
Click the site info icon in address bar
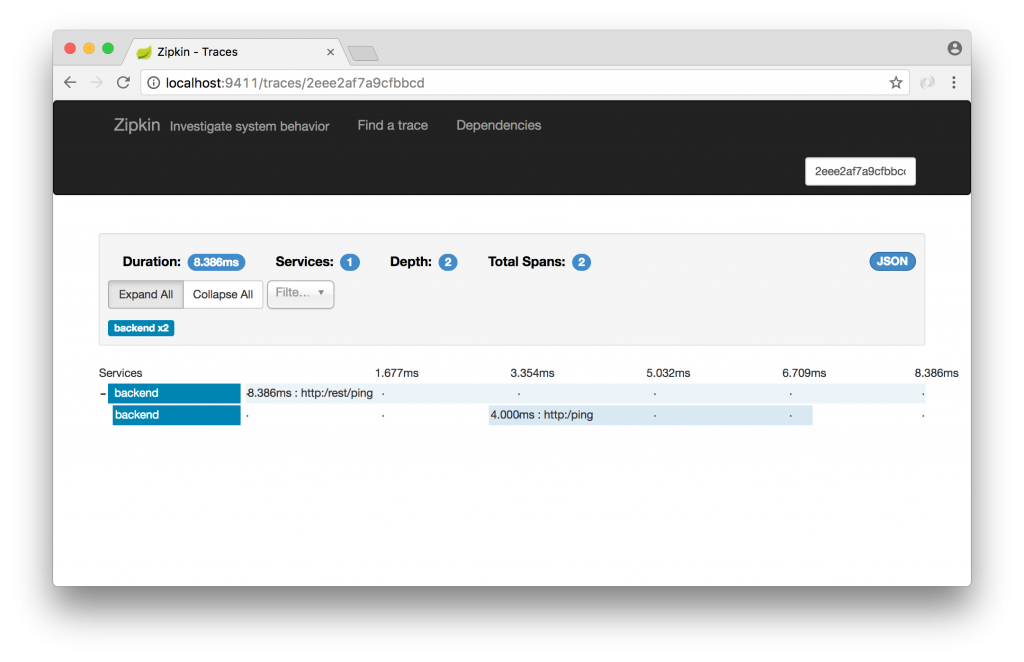[x=153, y=83]
